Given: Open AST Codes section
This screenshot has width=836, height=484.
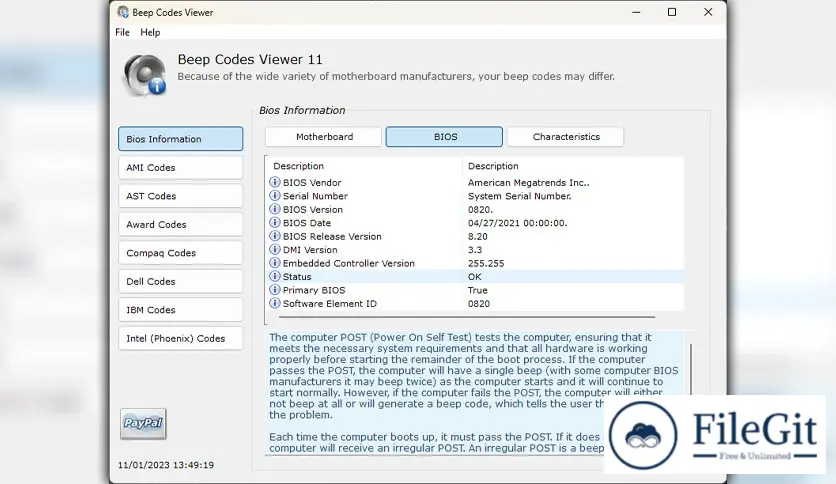Looking at the screenshot, I should point(181,196).
